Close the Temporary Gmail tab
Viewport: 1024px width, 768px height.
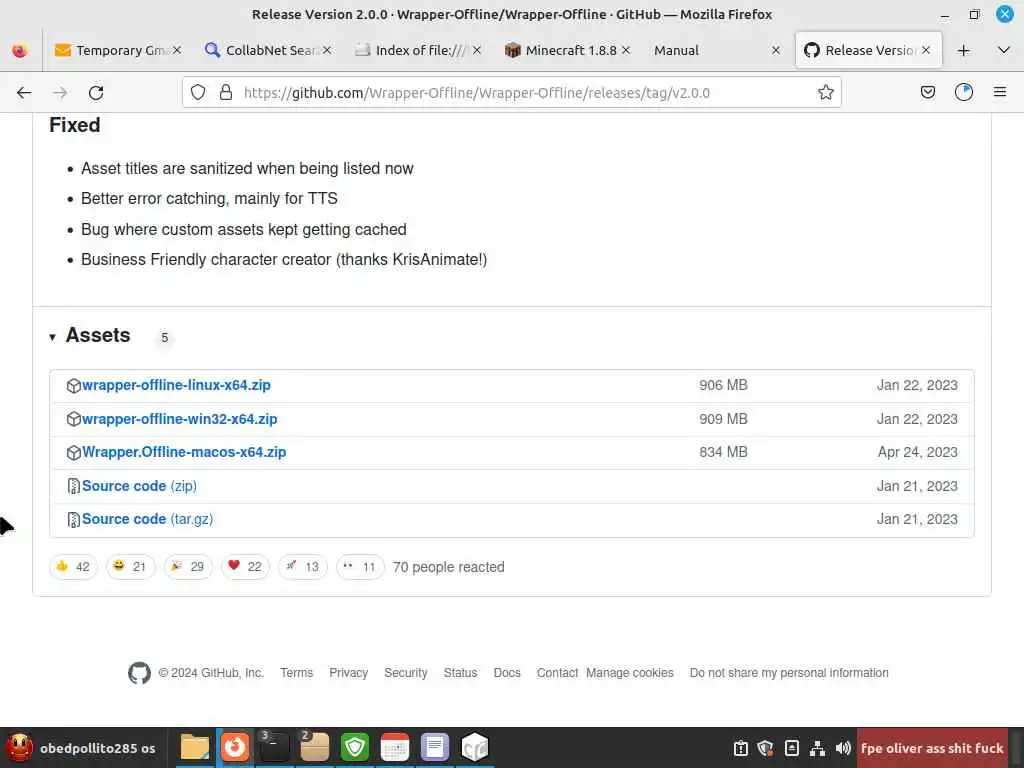tap(177, 50)
